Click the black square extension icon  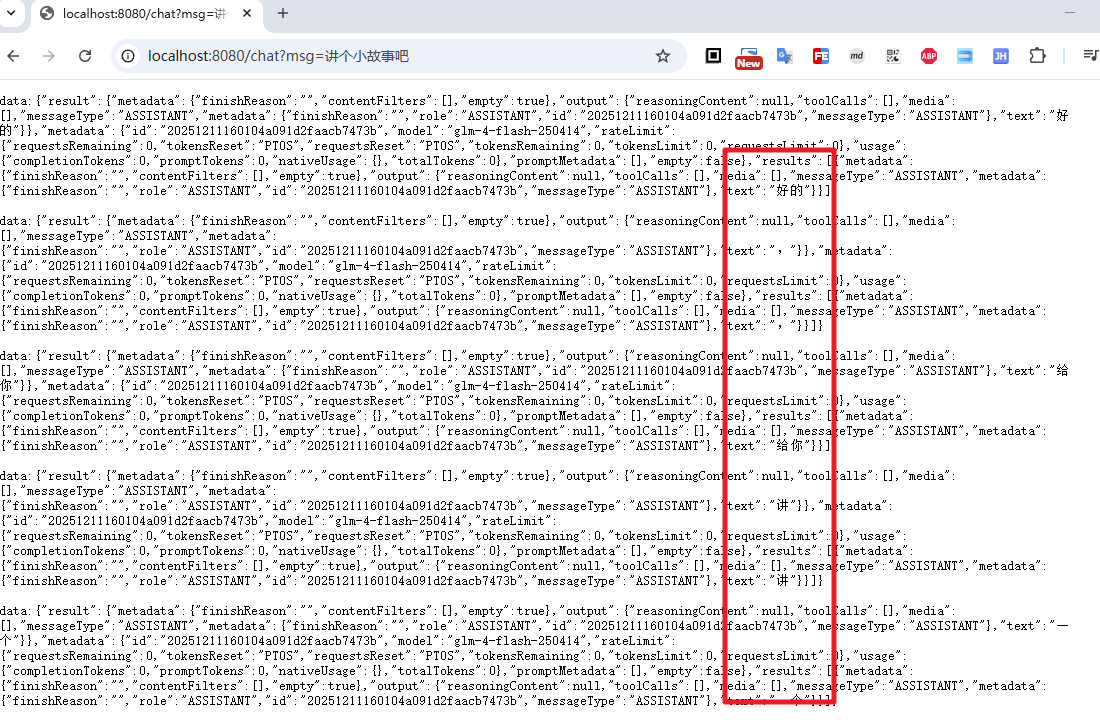click(x=713, y=56)
